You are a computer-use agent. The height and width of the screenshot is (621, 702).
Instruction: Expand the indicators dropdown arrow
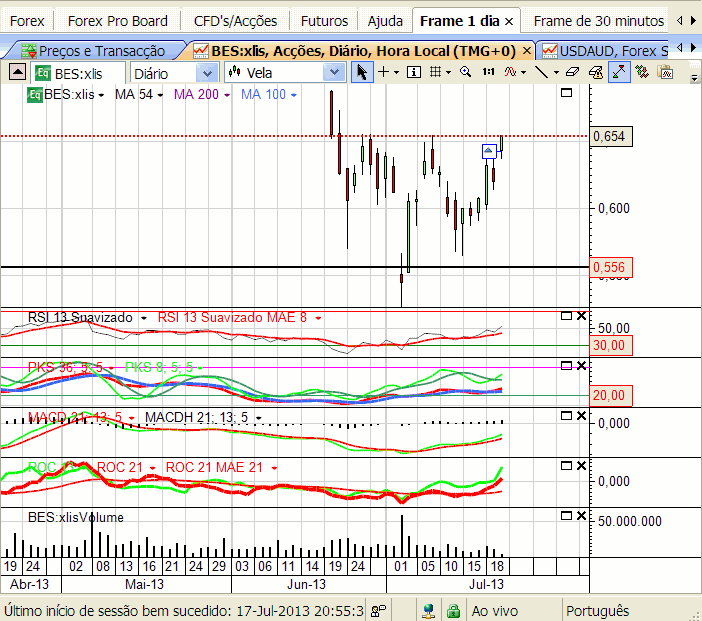(523, 73)
